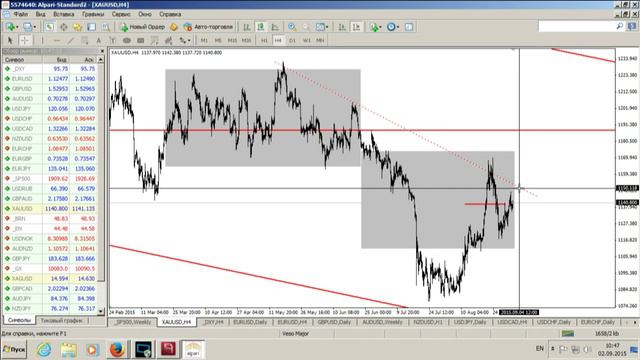Toggle the Авто-торговля button
This screenshot has height=360, width=640.
coord(208,27)
